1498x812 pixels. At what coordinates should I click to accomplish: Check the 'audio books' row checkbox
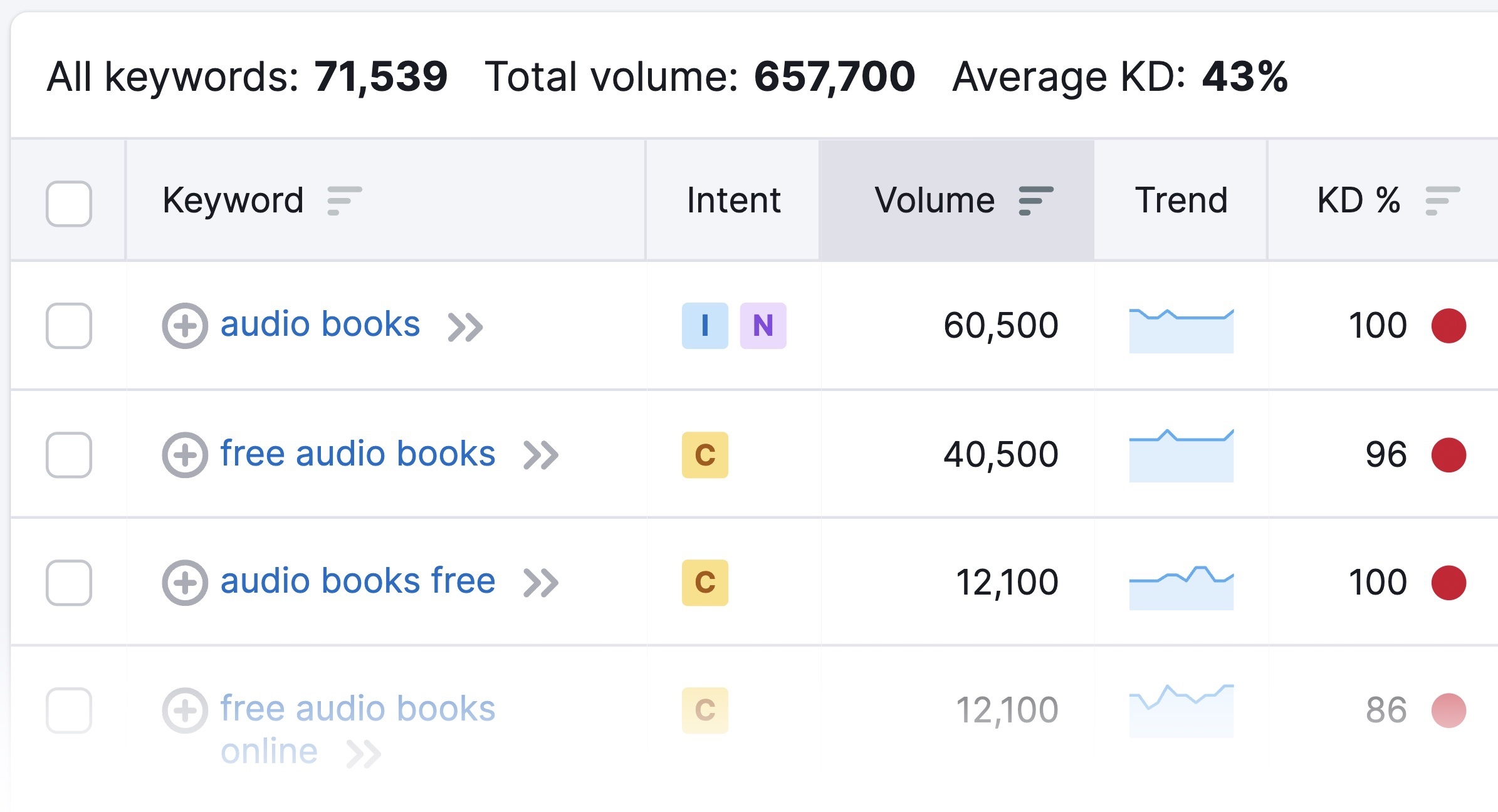click(69, 326)
